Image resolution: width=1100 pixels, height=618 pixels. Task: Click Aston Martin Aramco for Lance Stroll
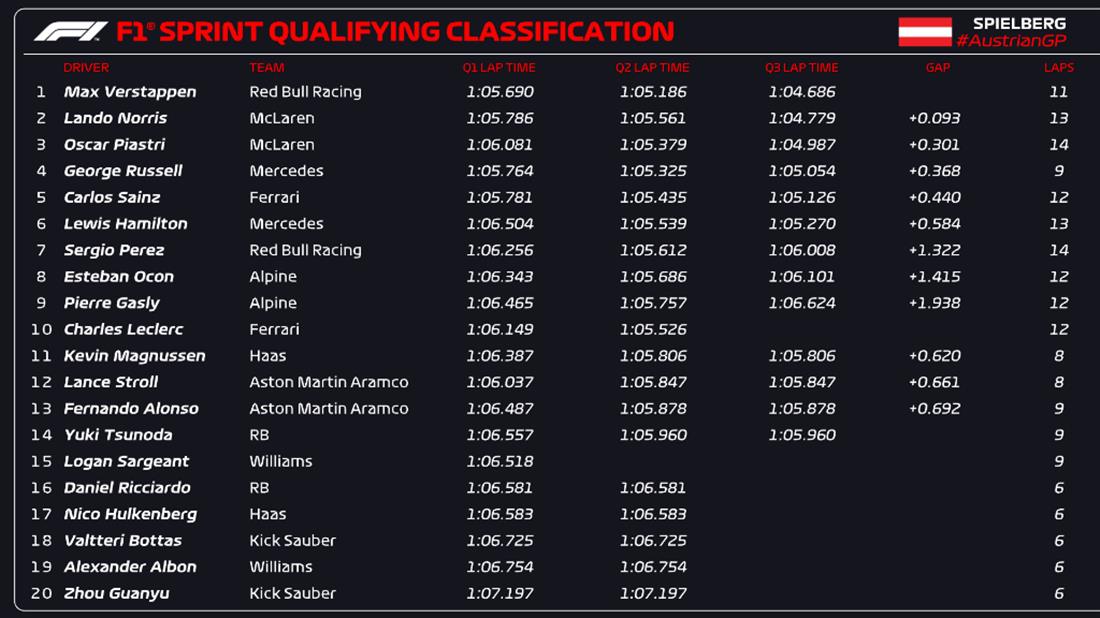[328, 382]
